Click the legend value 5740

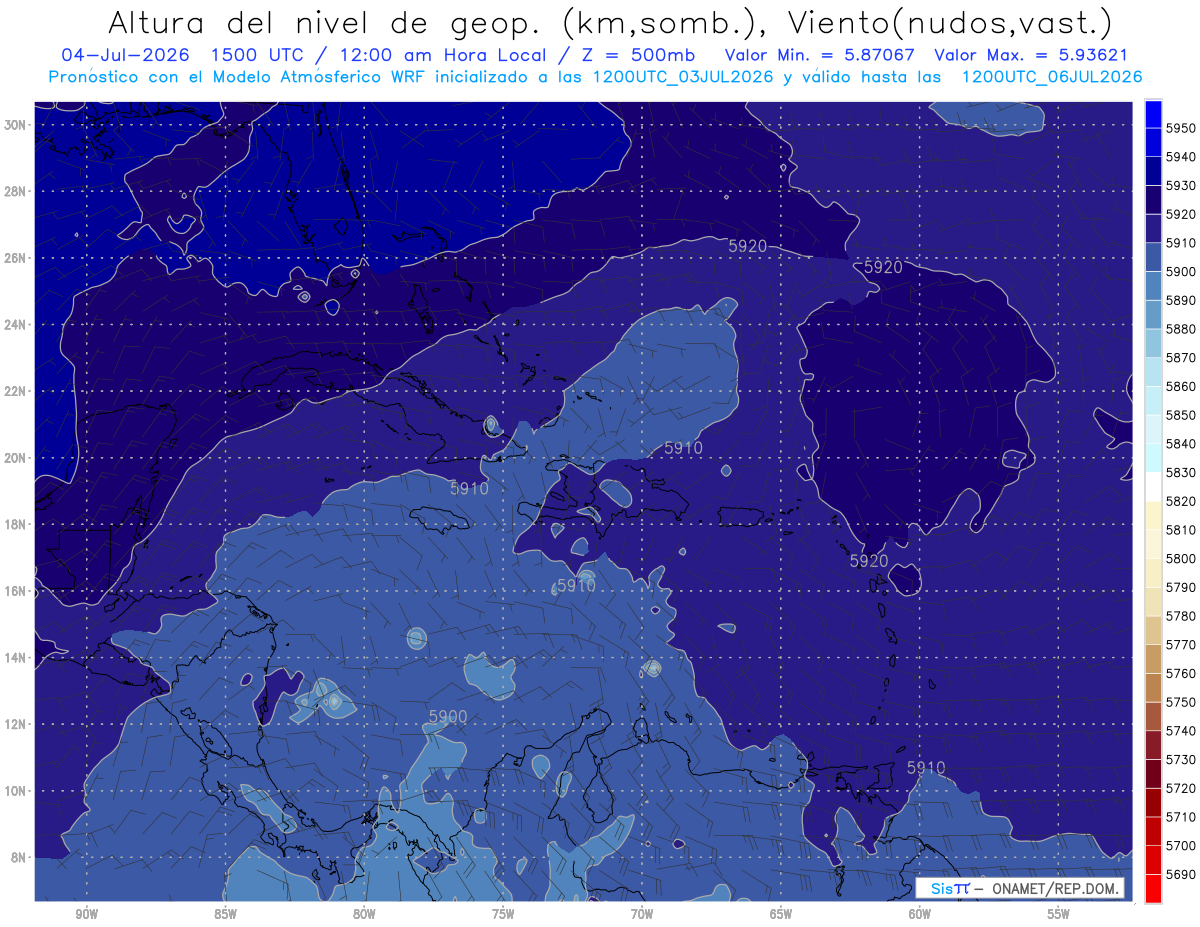click(x=1180, y=730)
